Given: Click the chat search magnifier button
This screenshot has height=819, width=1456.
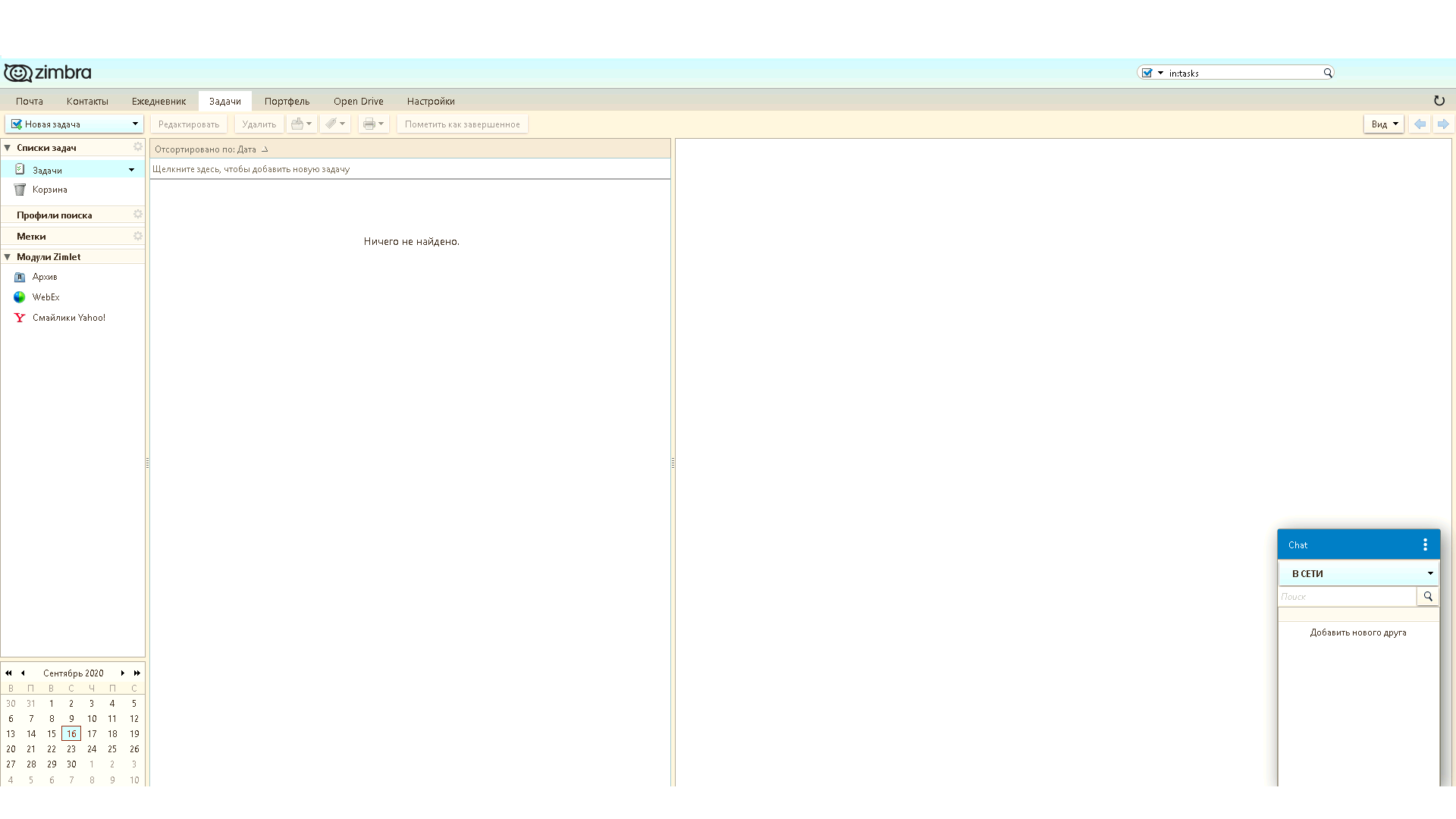Looking at the screenshot, I should [1427, 596].
